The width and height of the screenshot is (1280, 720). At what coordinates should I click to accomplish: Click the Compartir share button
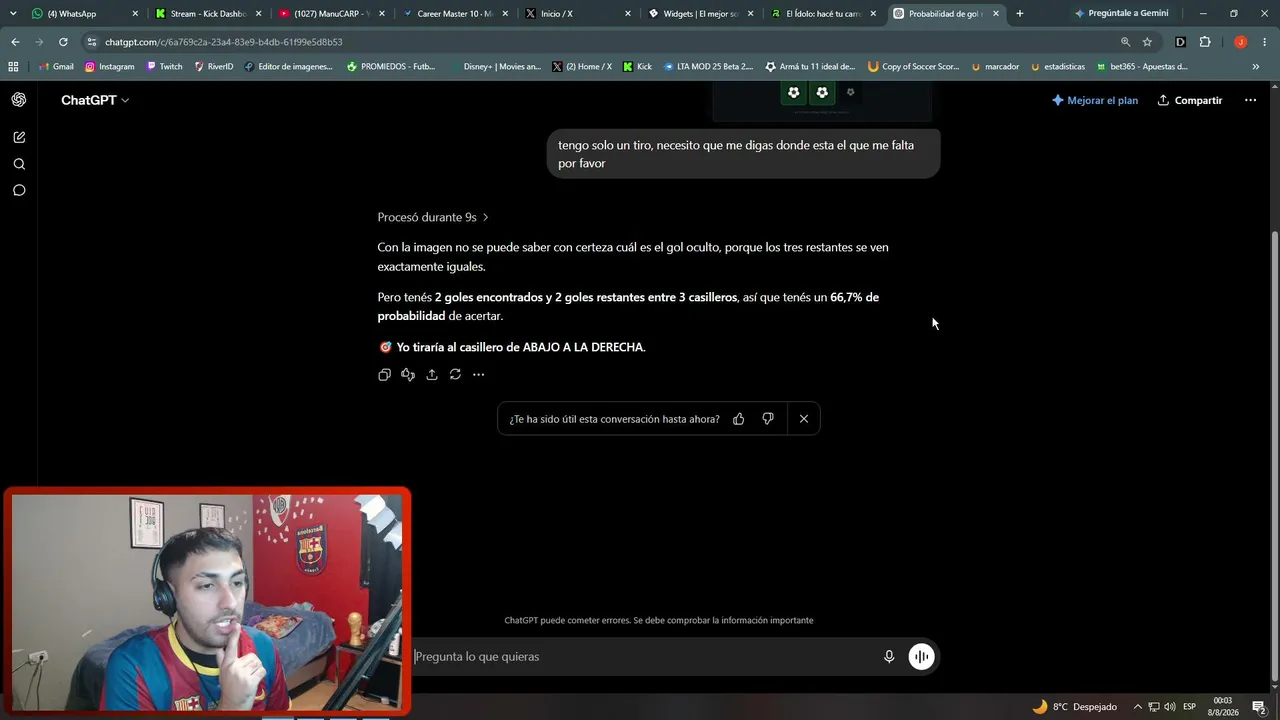coord(1190,100)
